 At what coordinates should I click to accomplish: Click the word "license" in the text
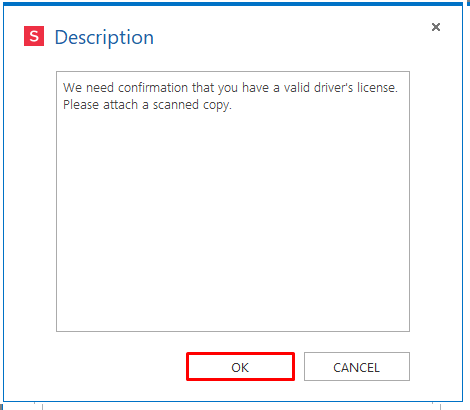[377, 88]
